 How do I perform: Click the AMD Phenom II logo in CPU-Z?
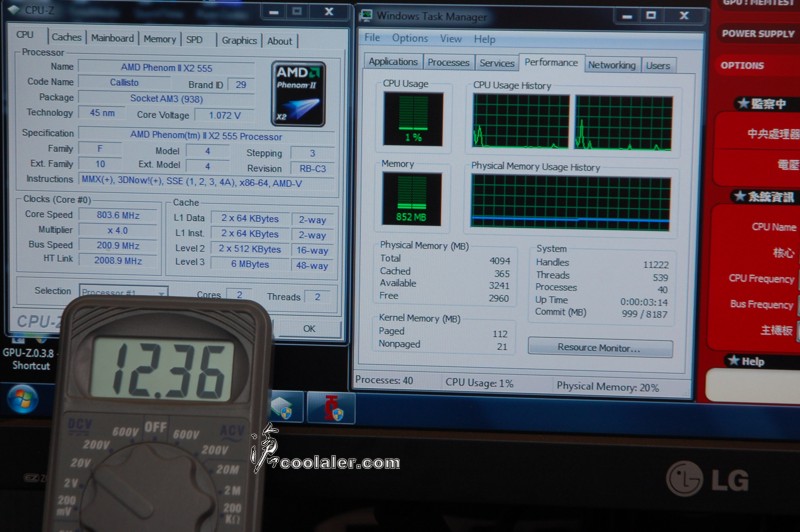pos(298,94)
